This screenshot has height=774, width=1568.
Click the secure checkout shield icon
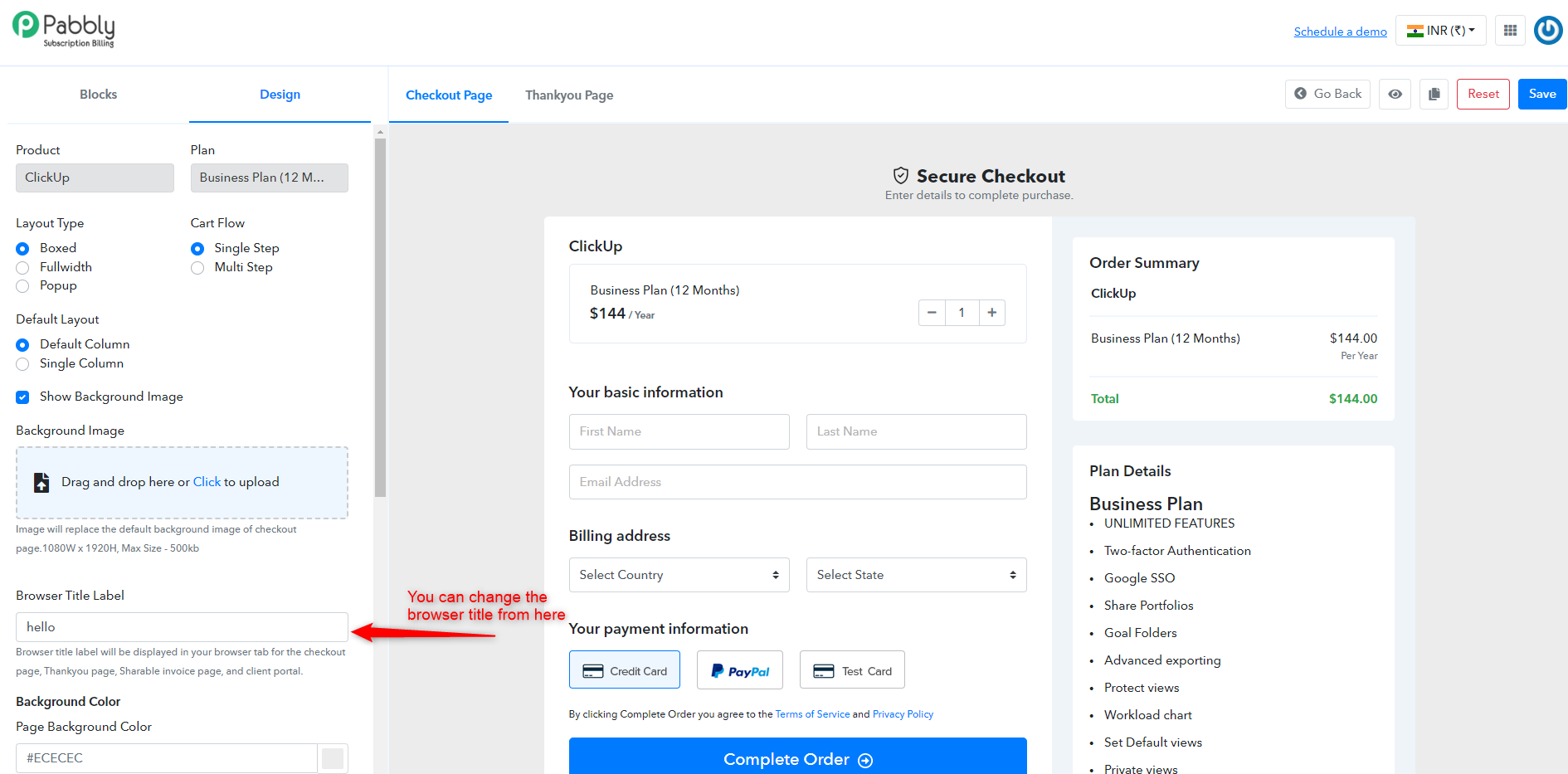[901, 176]
